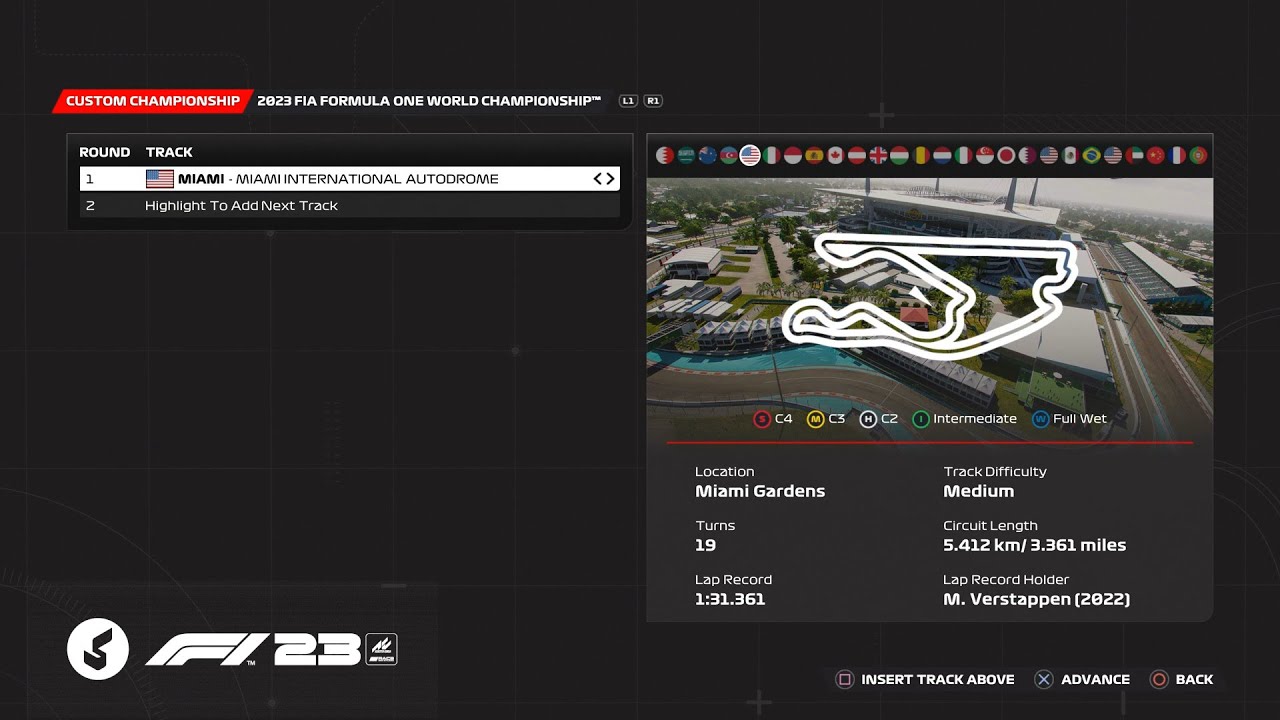Select the Austria flag icon

[x=857, y=155]
